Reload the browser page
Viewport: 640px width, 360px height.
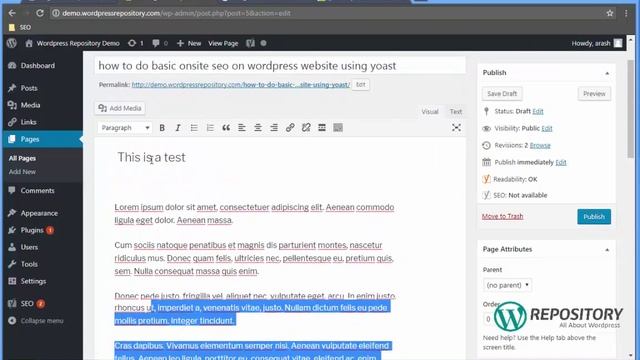[x=40, y=13]
